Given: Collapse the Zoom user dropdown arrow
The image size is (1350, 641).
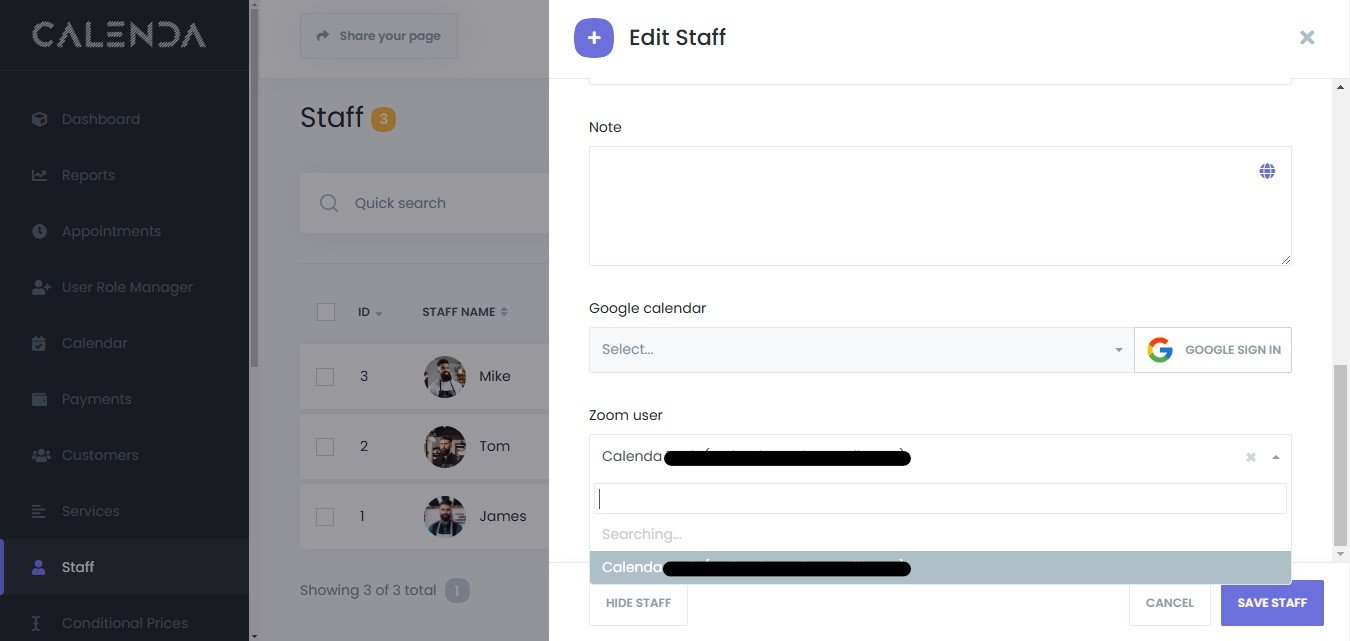Looking at the screenshot, I should point(1275,457).
